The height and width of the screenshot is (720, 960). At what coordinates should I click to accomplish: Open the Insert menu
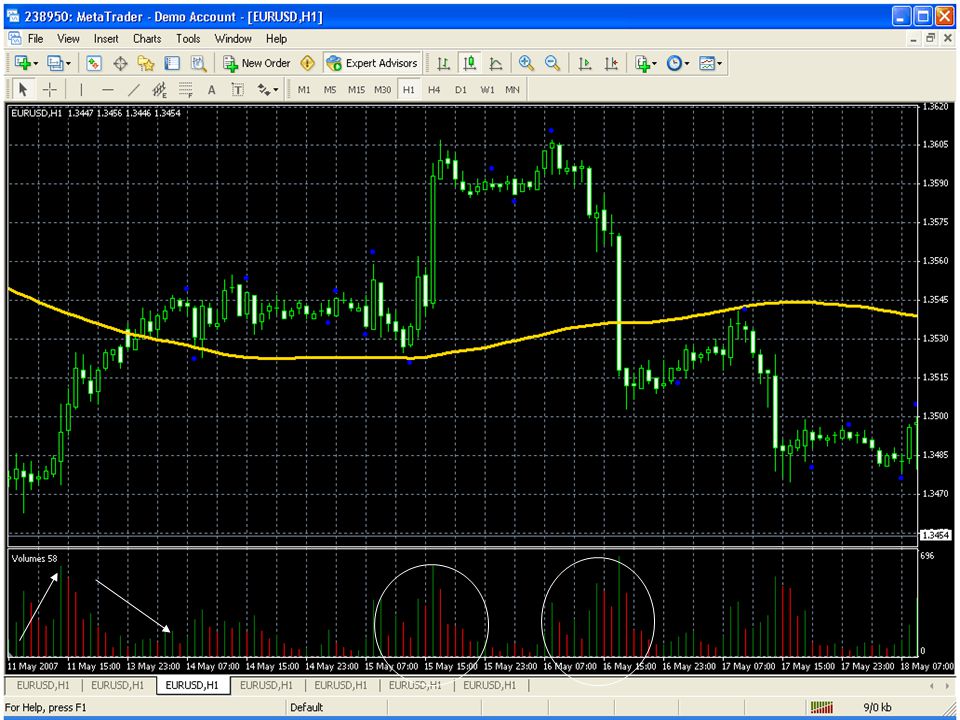click(107, 39)
